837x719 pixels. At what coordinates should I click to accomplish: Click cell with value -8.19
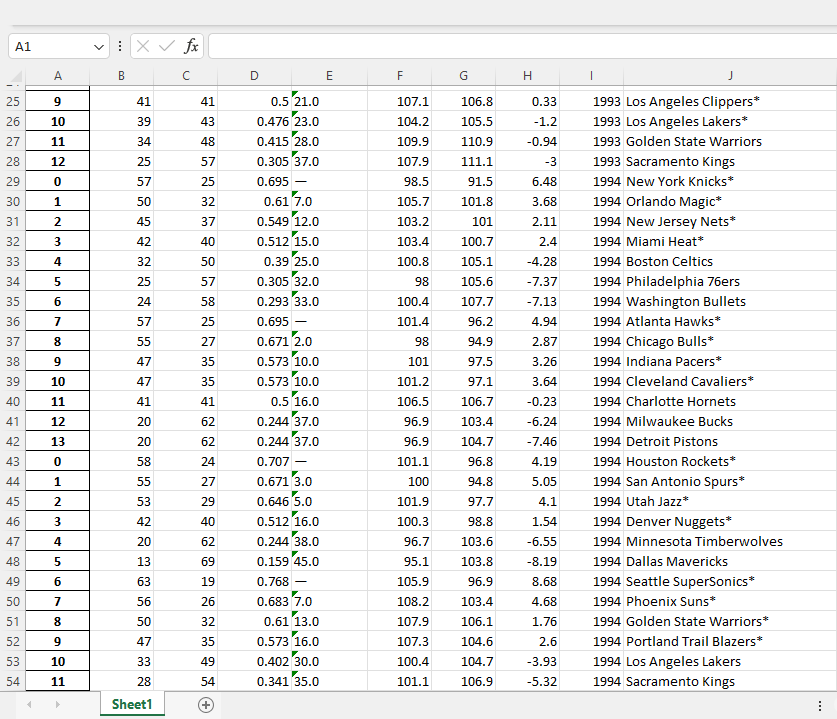tap(527, 562)
